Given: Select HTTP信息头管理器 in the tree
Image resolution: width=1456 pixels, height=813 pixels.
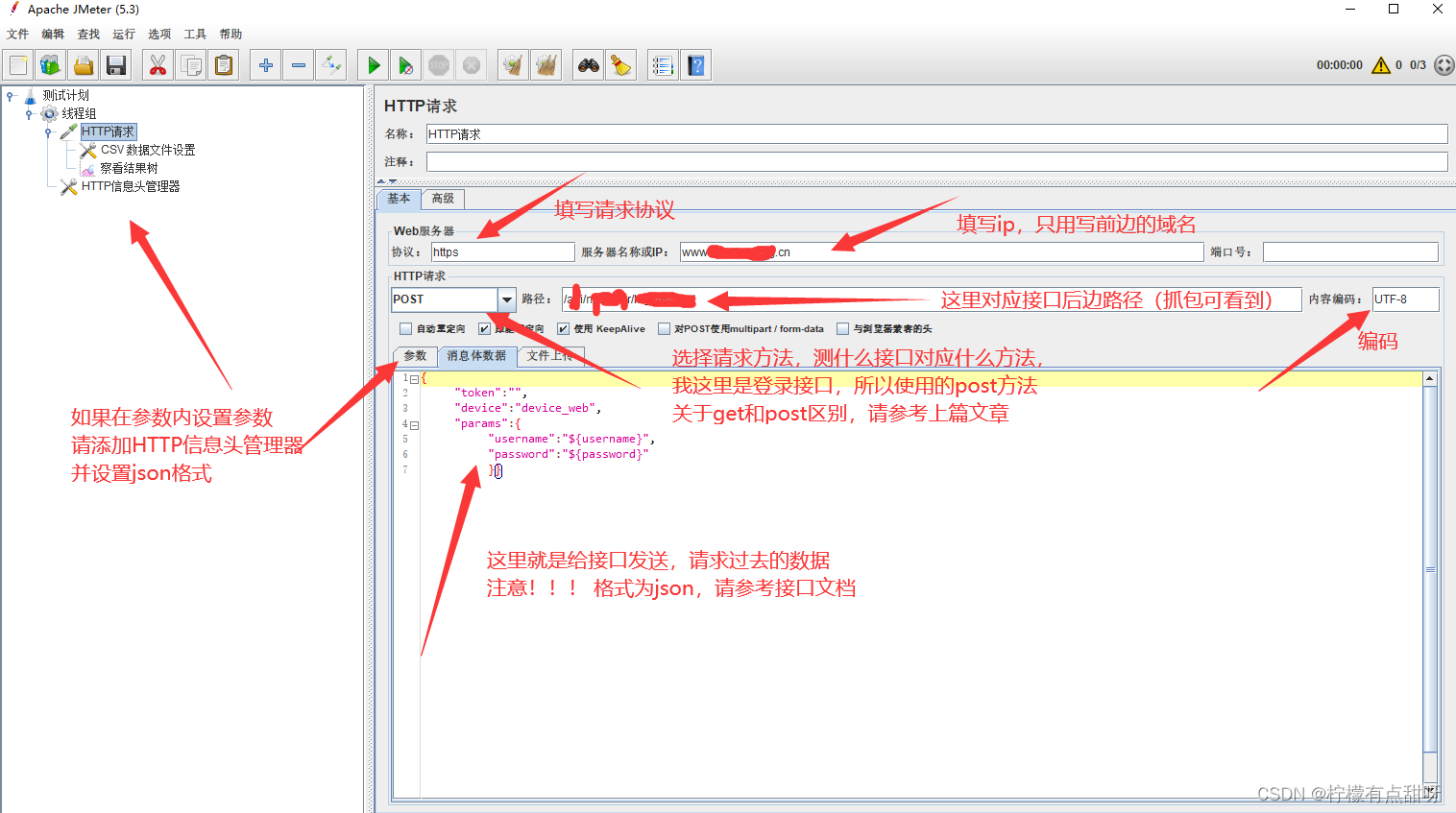Looking at the screenshot, I should tap(131, 186).
